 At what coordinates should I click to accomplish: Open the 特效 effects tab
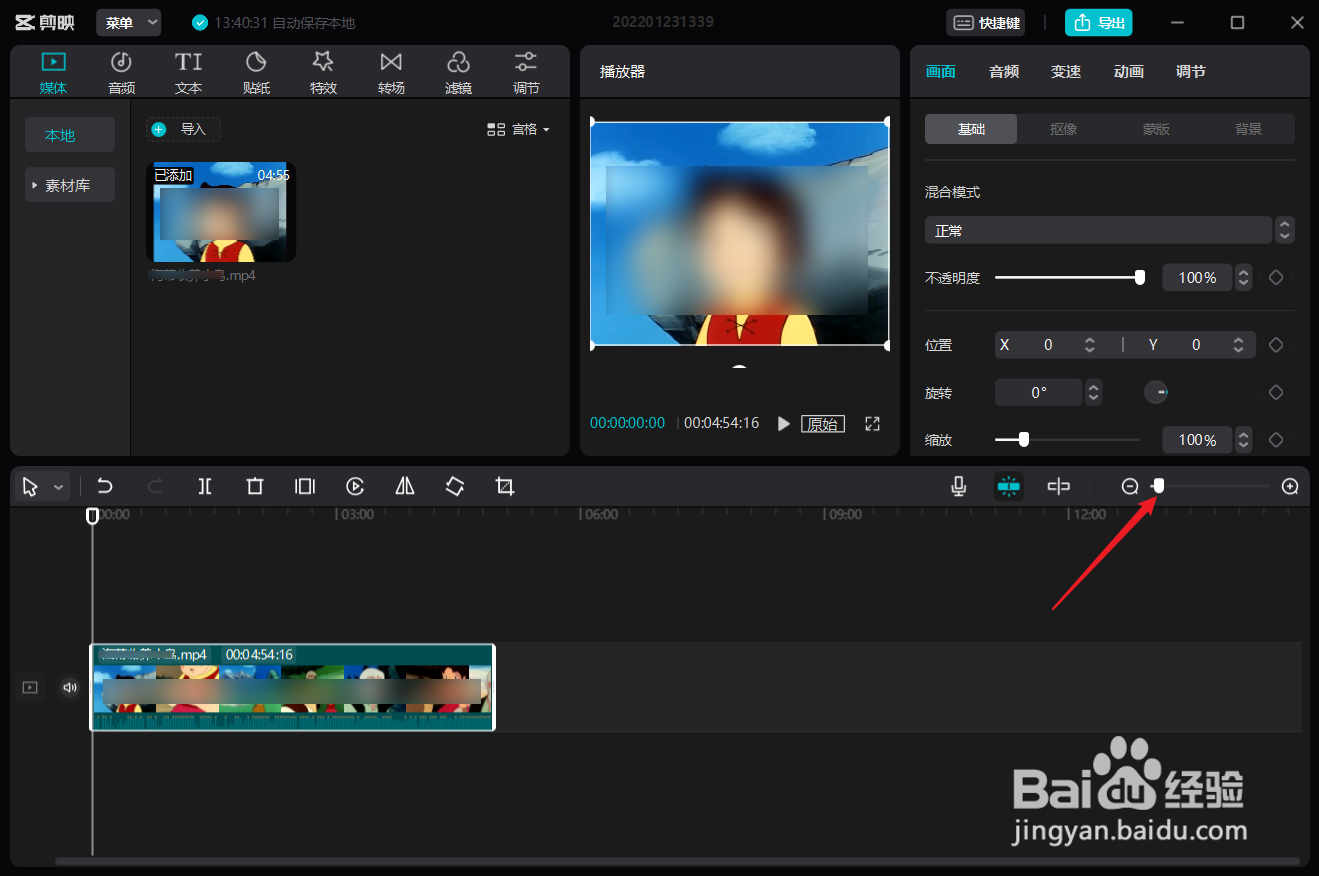pos(323,73)
